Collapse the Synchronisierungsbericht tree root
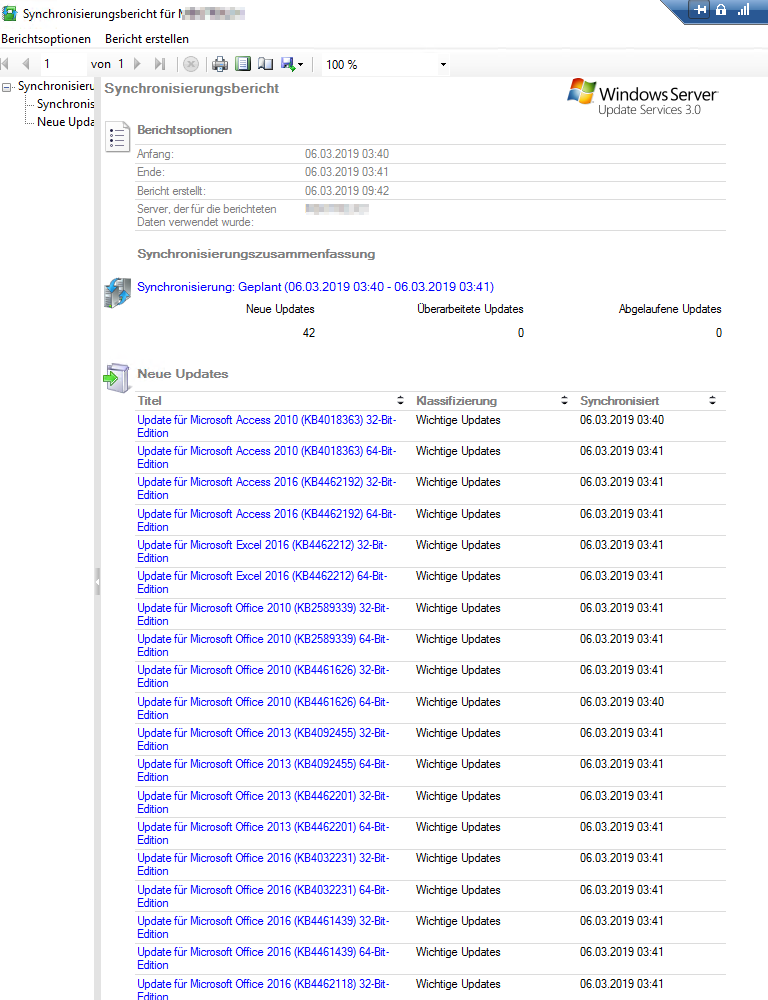This screenshot has width=768, height=1000. click(6, 87)
